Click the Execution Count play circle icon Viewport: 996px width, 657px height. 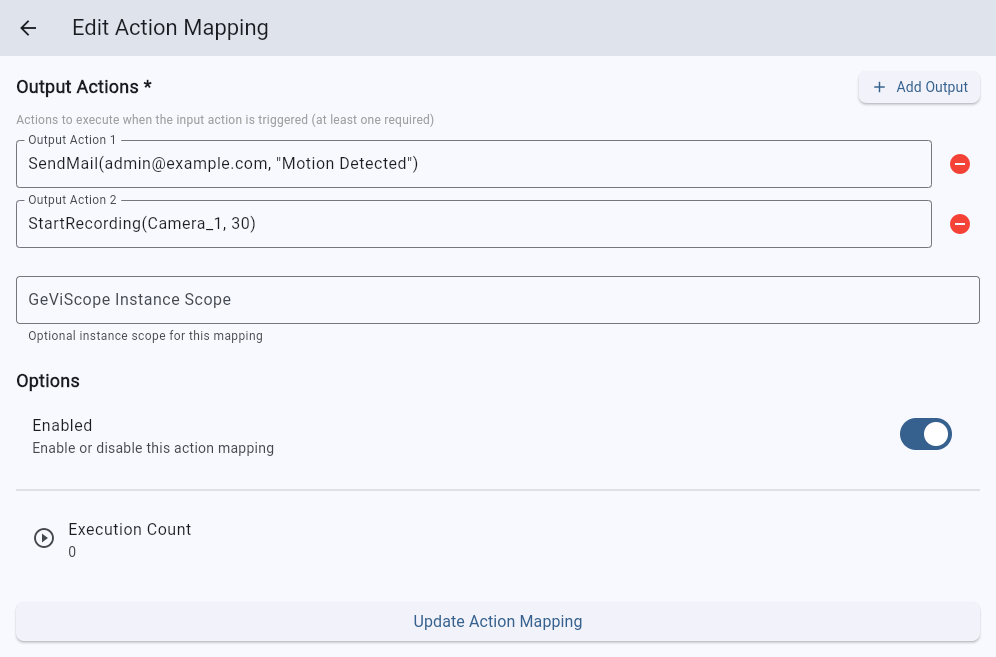(44, 538)
